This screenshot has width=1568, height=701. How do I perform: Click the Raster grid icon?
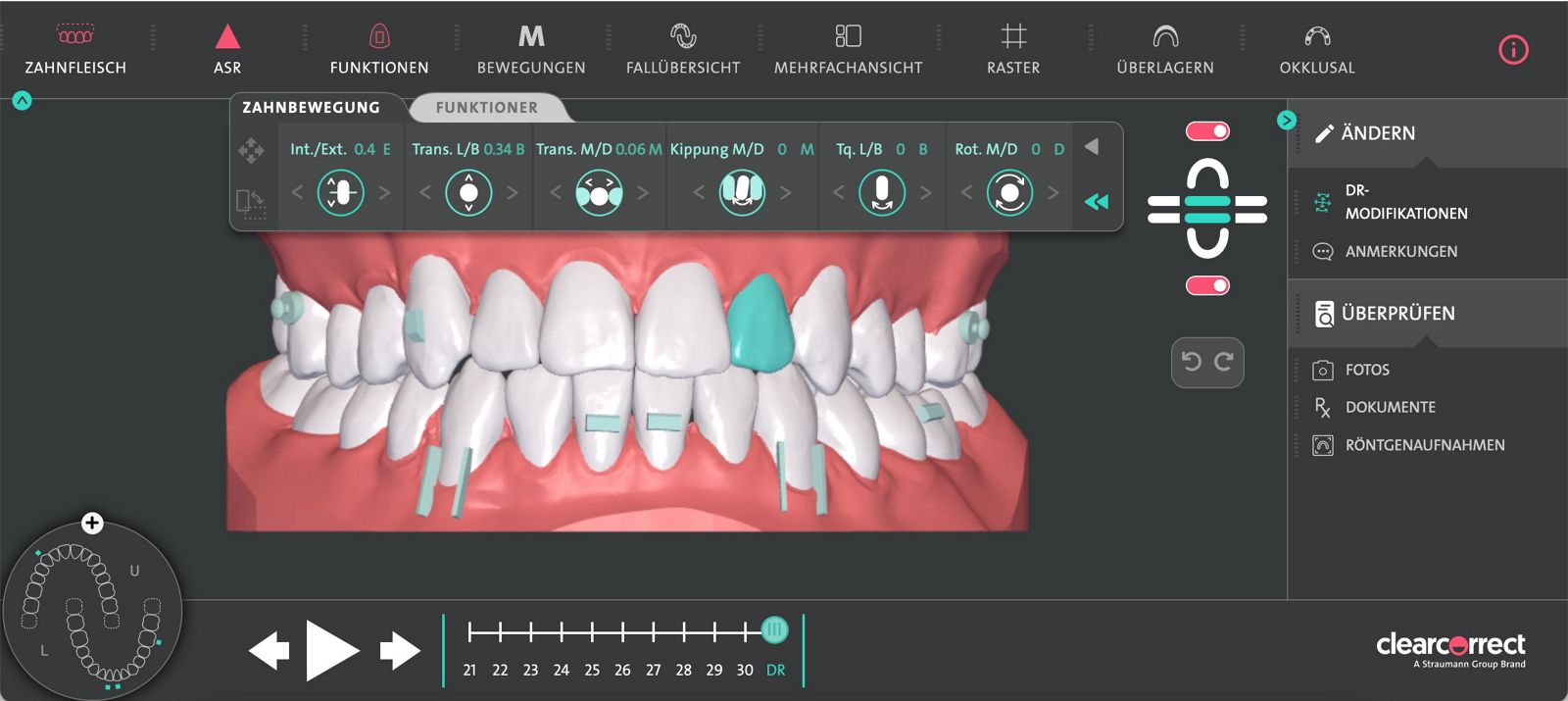click(1013, 37)
